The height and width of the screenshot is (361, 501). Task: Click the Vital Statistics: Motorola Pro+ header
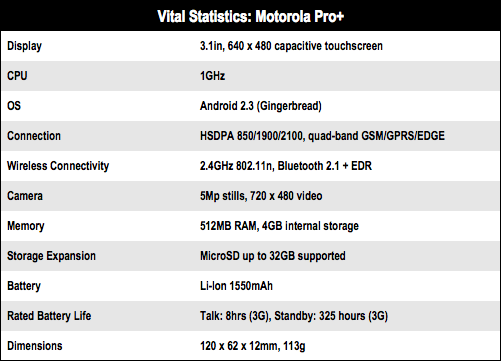click(x=250, y=16)
